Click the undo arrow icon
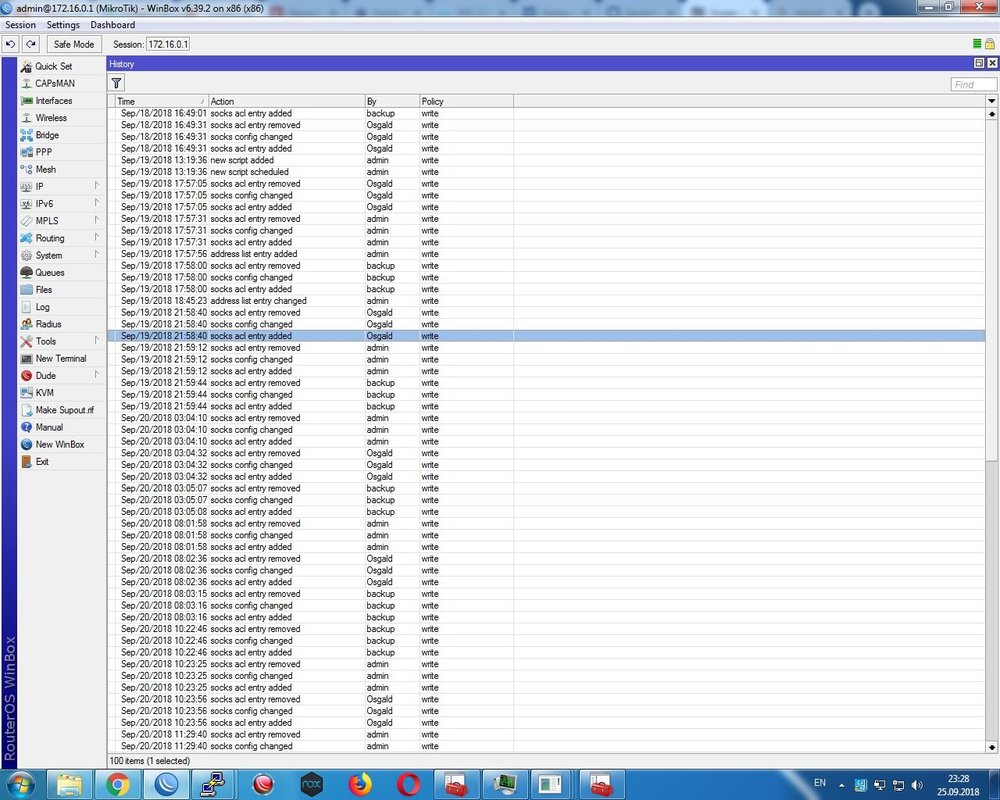This screenshot has height=800, width=1000. [x=11, y=44]
